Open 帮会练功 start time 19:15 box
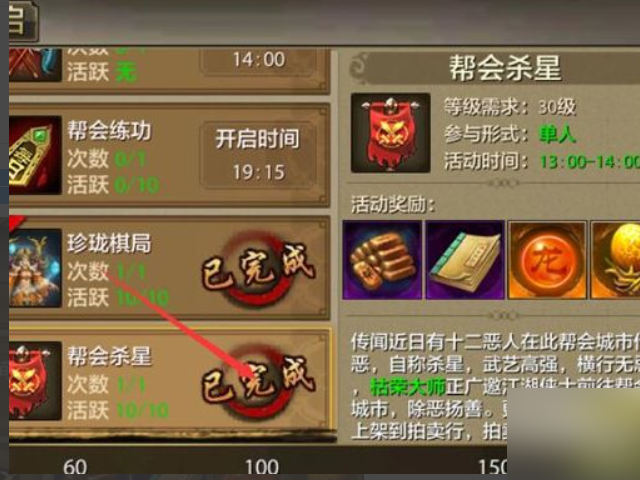Screen dimensions: 640x480 coord(259,156)
